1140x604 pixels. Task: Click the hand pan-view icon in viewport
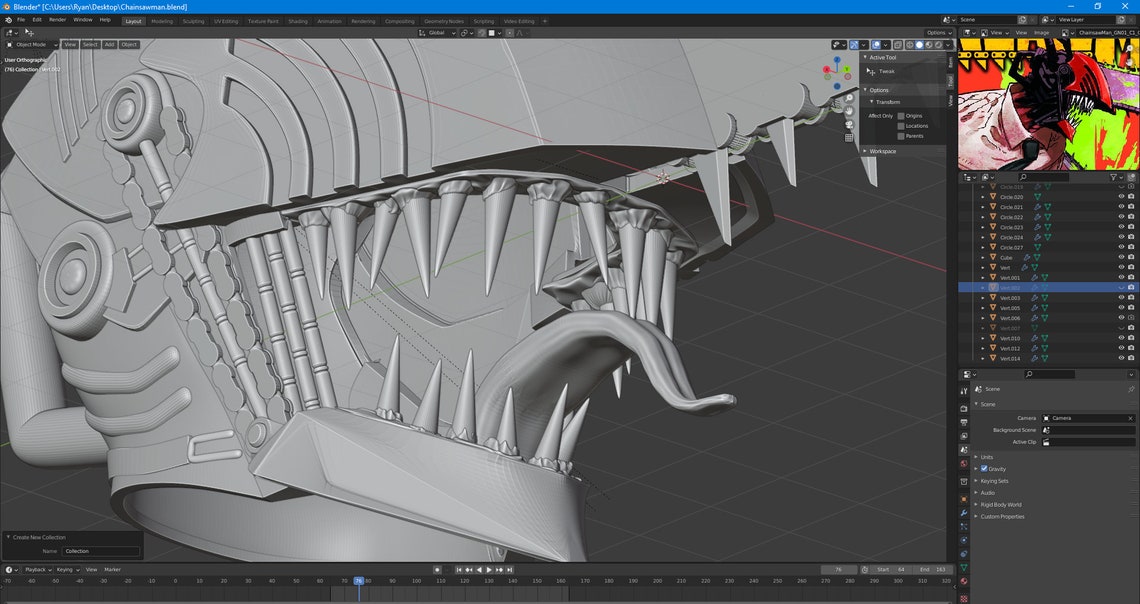(x=849, y=111)
